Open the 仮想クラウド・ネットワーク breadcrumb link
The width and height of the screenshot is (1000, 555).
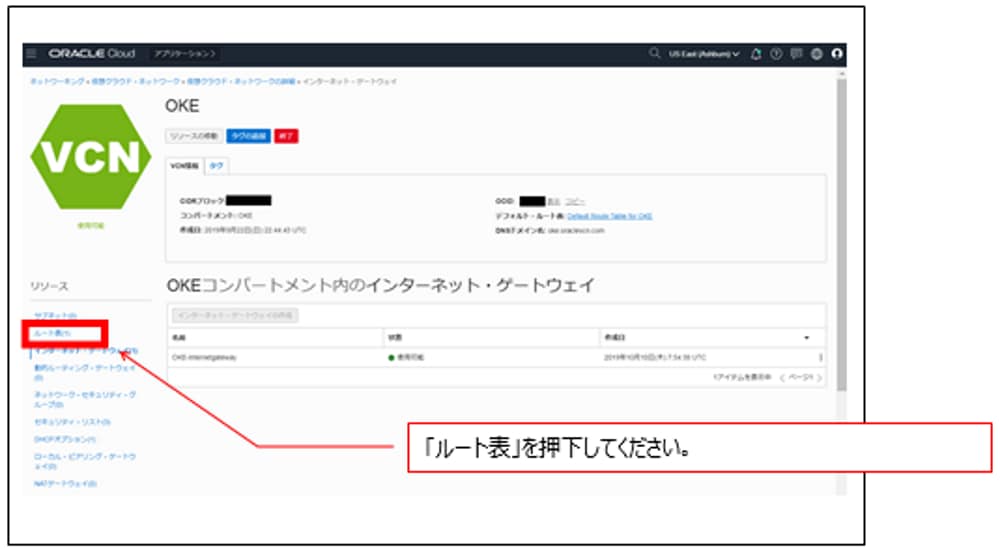tap(136, 82)
